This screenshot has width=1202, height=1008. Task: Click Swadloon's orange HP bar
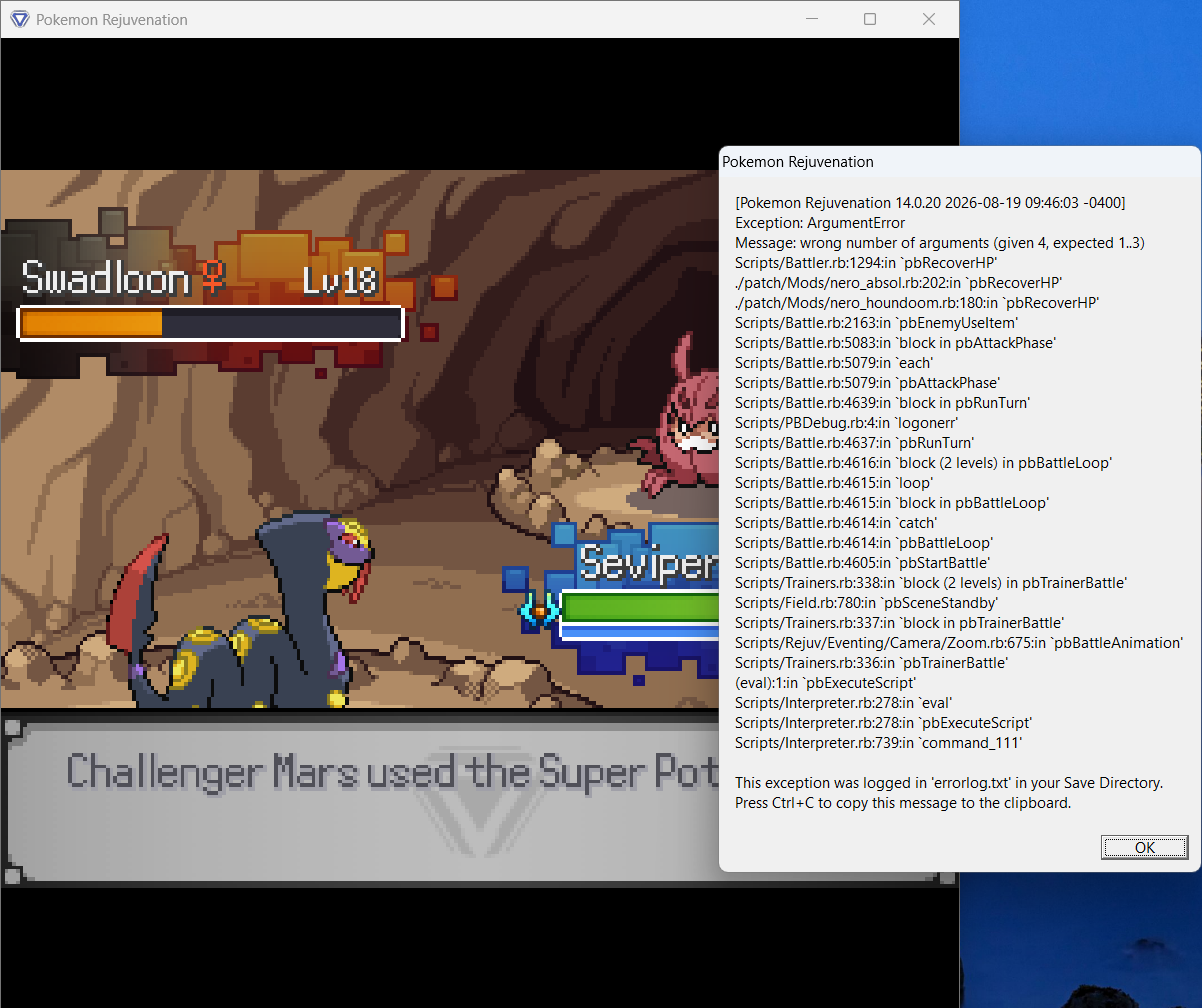(211, 324)
